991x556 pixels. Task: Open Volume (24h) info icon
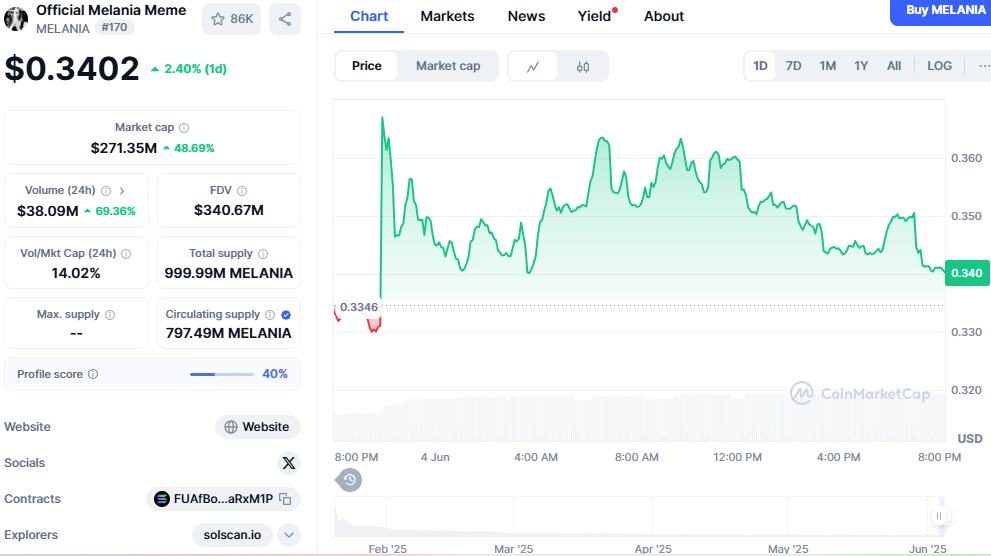pos(106,191)
